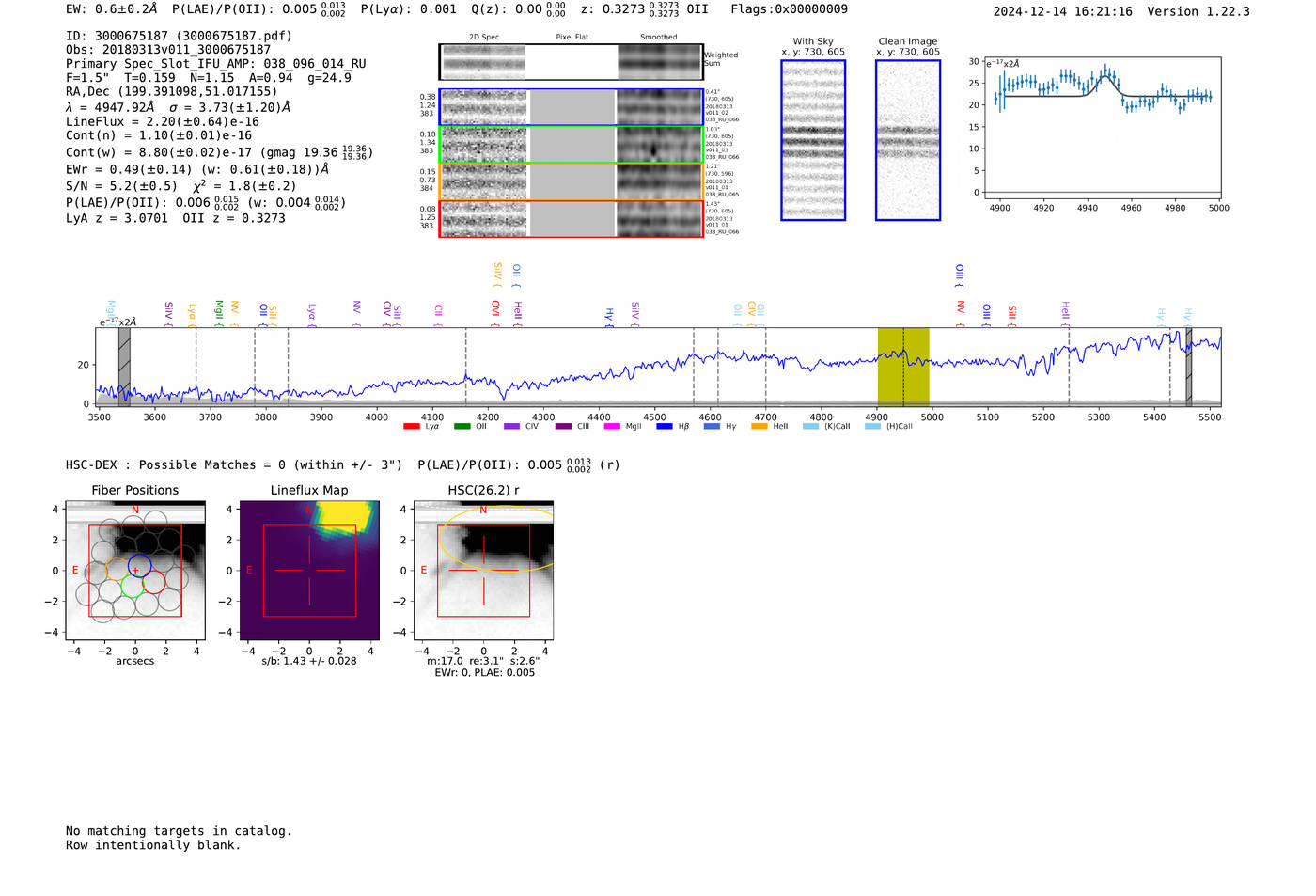Click the red Lyα legend swatch

tap(411, 426)
